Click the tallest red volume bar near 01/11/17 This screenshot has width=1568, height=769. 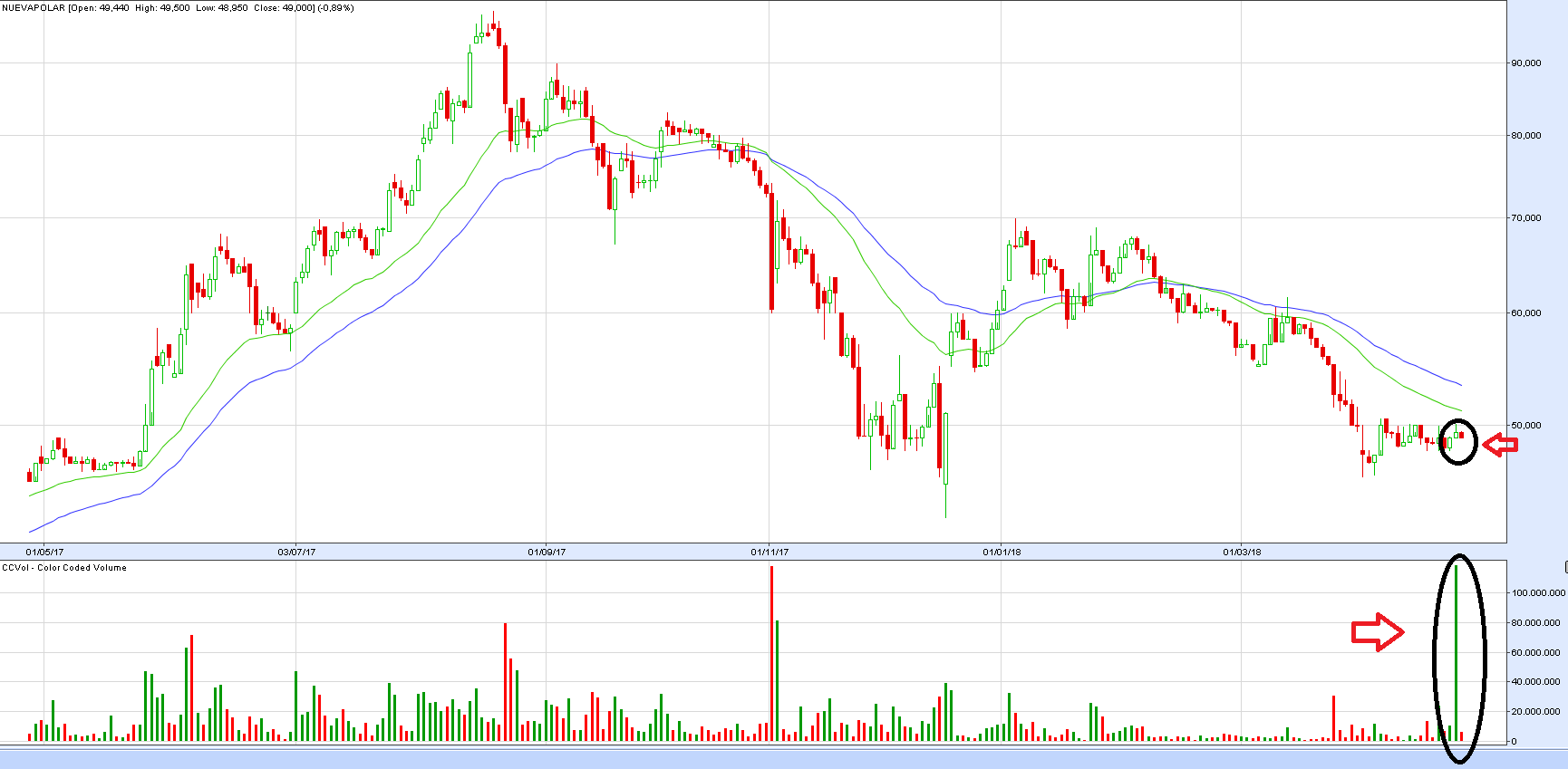771,653
